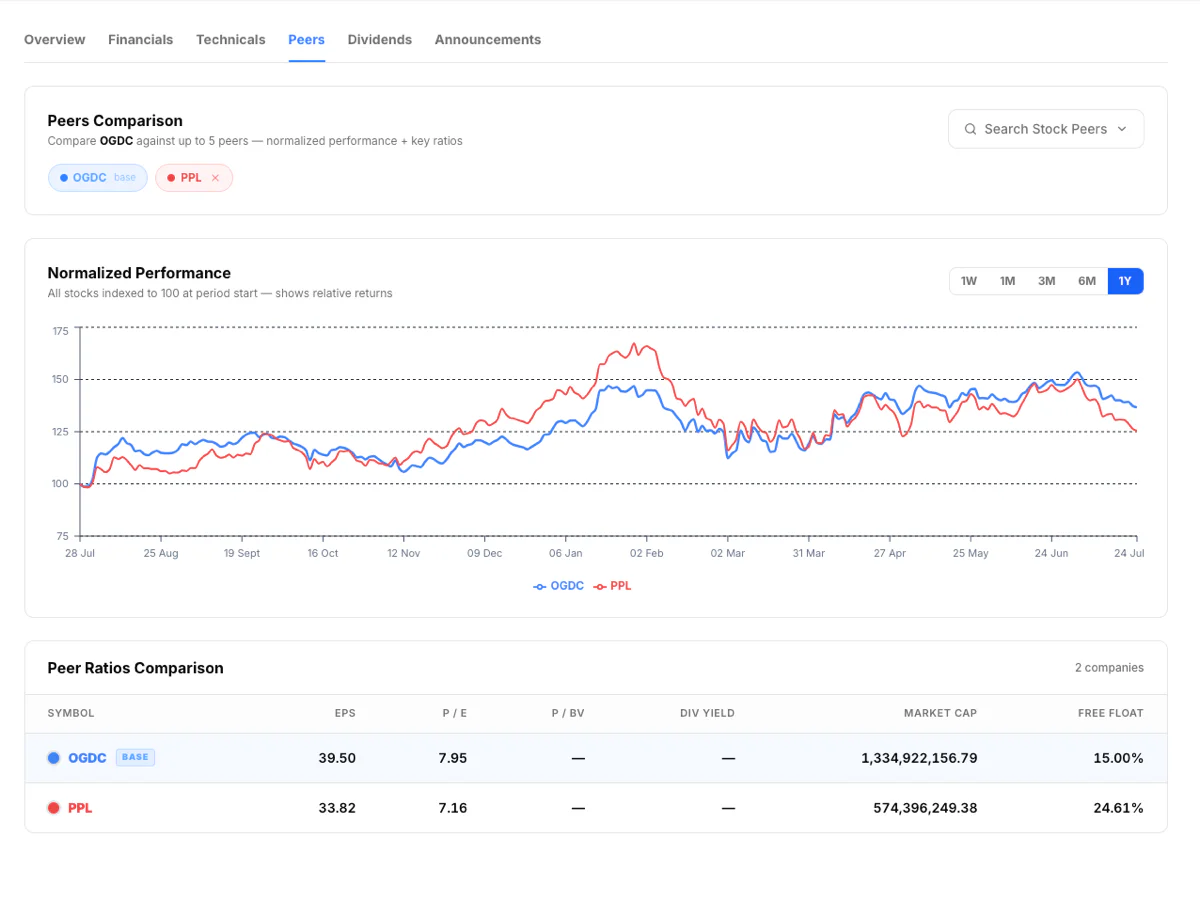Click the EPS column header
The width and height of the screenshot is (1200, 901).
(345, 713)
